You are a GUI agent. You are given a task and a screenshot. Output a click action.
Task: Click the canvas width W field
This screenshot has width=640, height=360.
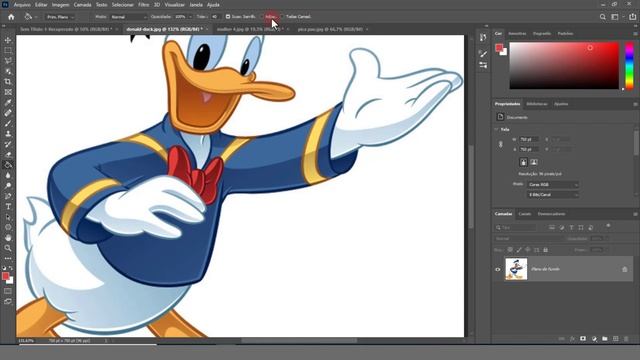coord(529,140)
